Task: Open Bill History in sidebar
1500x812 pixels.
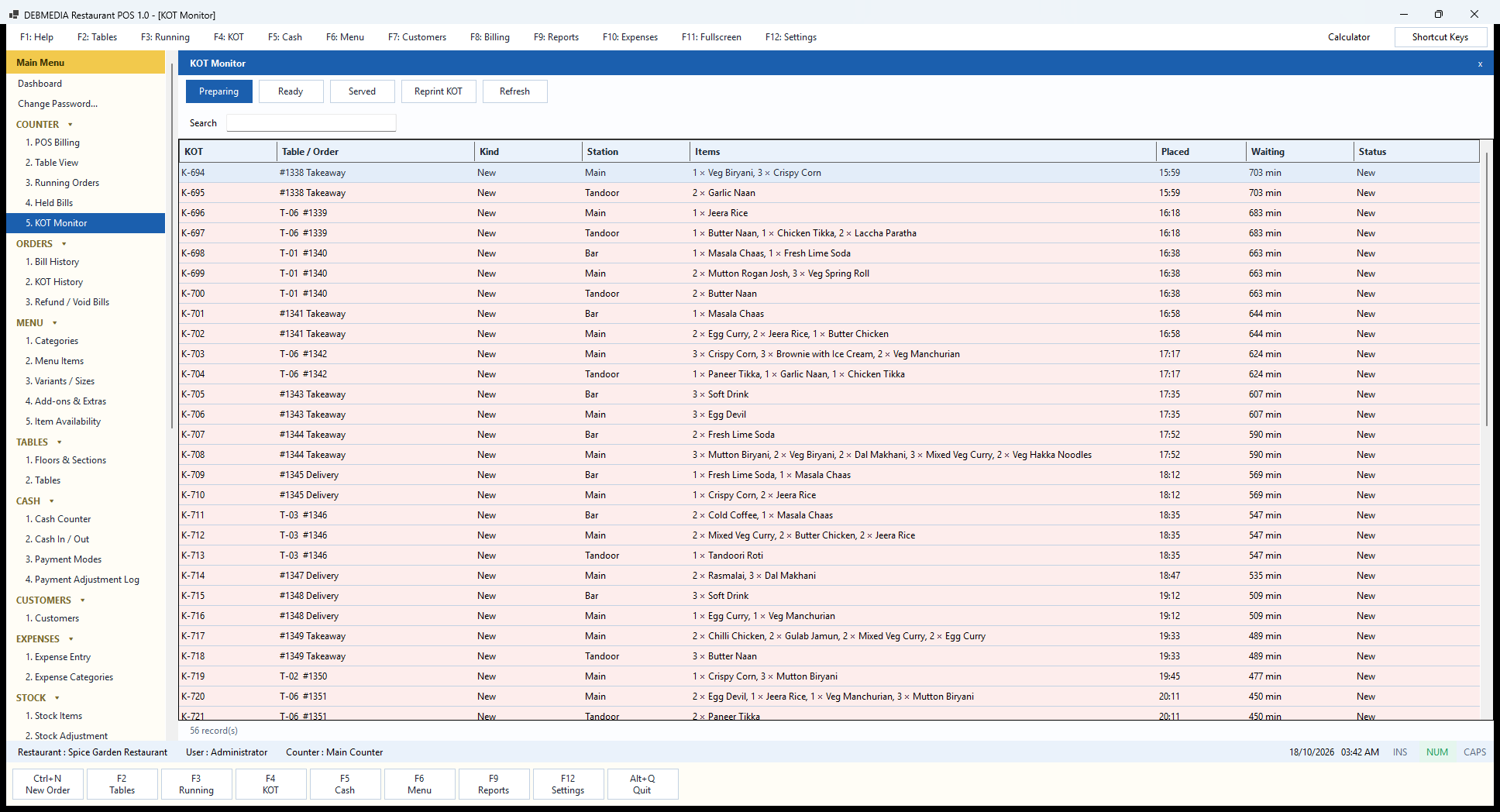Action: (x=85, y=262)
